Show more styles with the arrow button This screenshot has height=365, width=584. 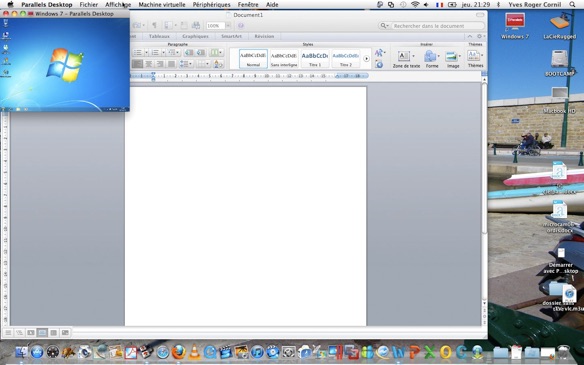[366, 58]
